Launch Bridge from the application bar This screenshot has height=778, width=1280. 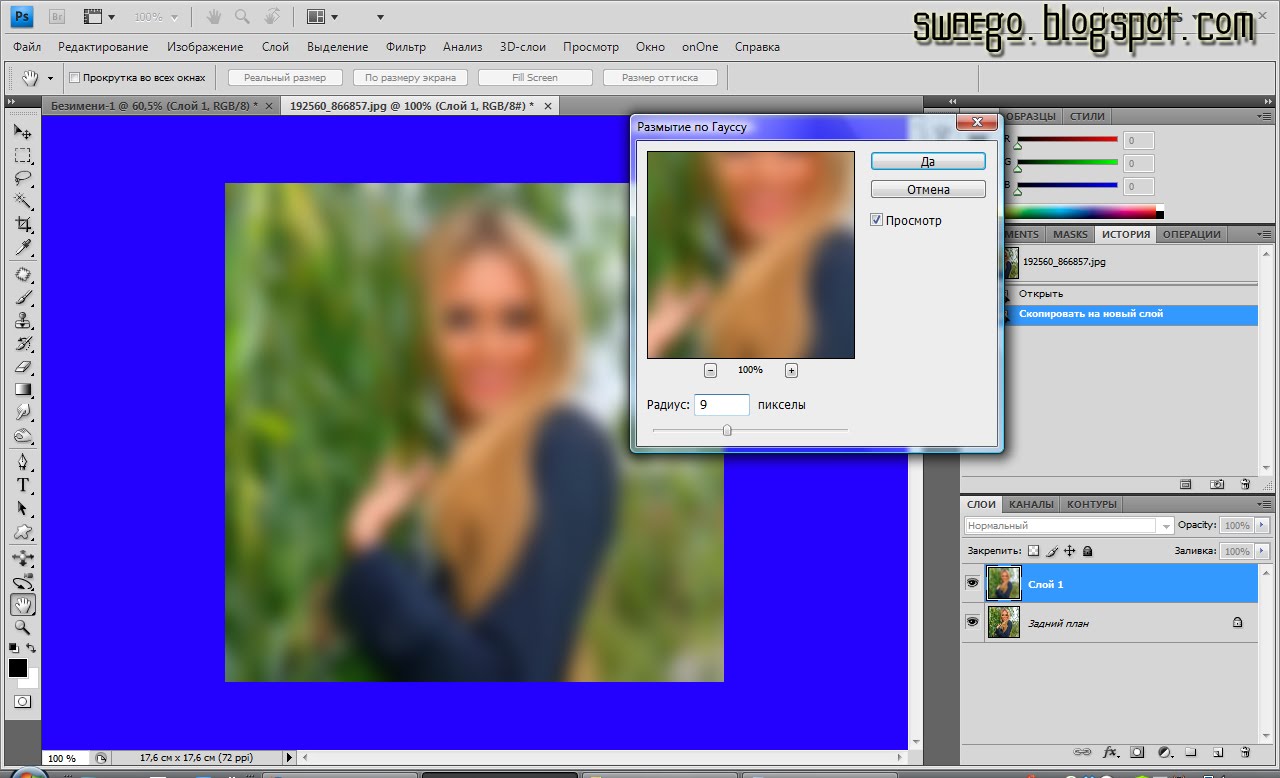pos(57,16)
